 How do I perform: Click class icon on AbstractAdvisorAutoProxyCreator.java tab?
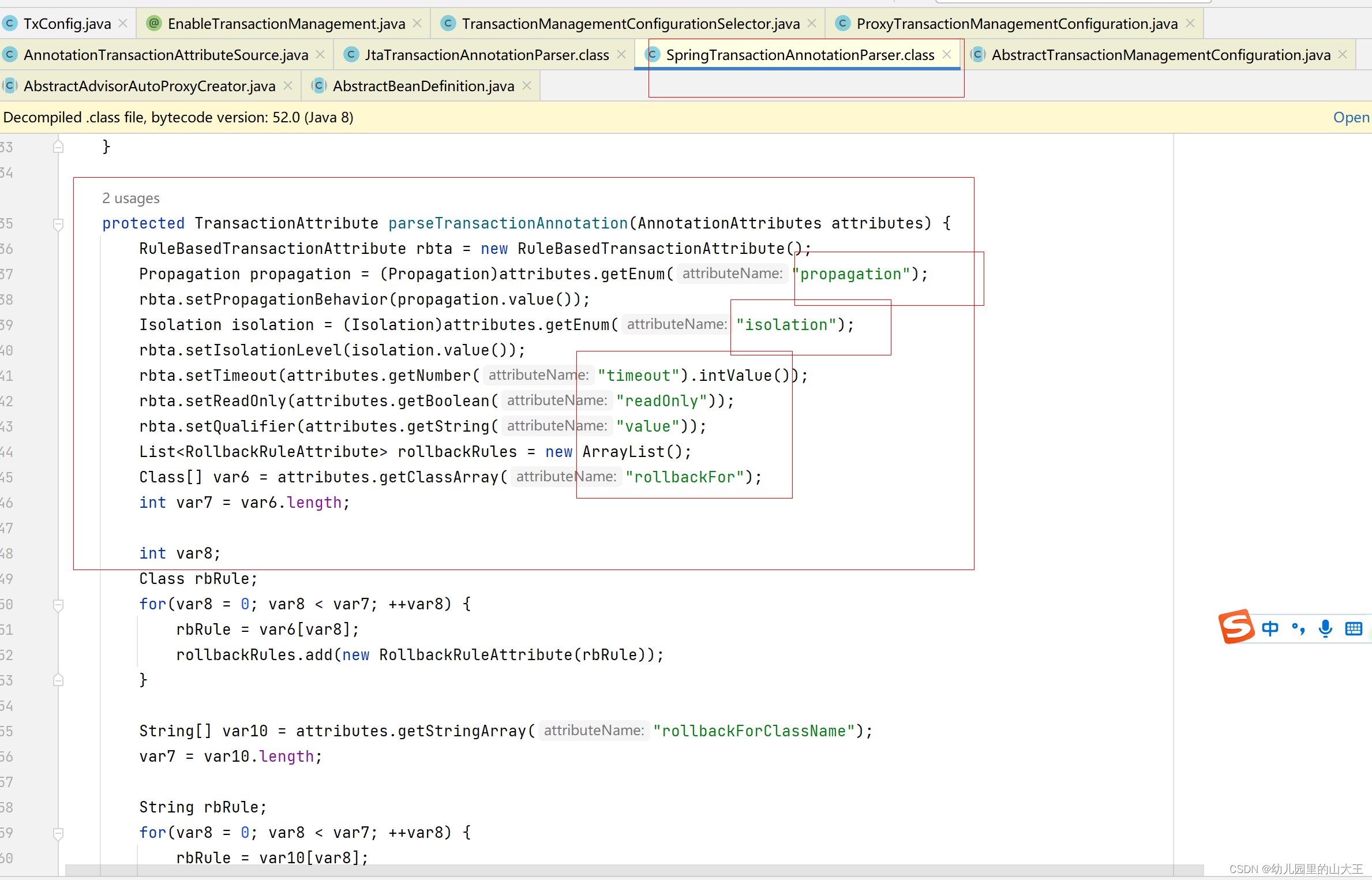[10, 86]
